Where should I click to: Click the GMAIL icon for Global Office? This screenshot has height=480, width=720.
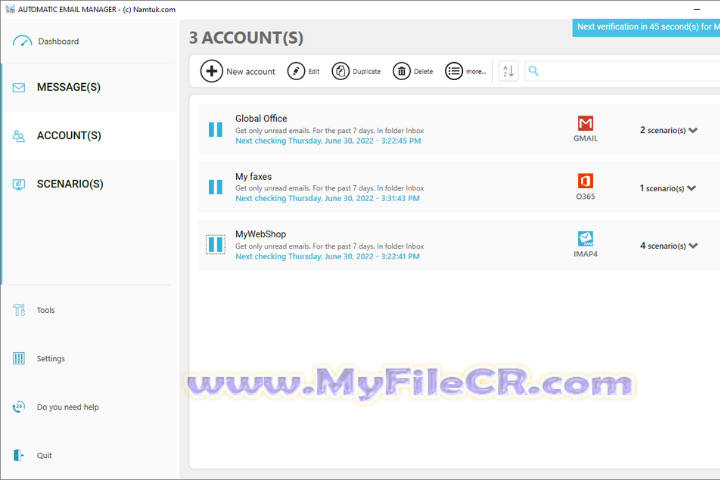coord(585,123)
